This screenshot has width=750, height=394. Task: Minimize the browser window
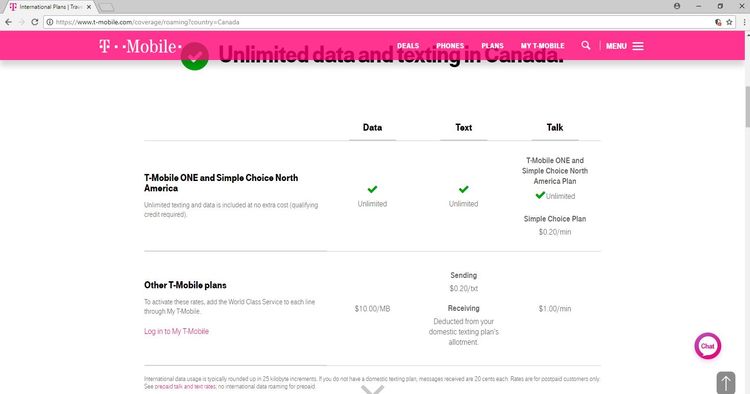coord(698,6)
